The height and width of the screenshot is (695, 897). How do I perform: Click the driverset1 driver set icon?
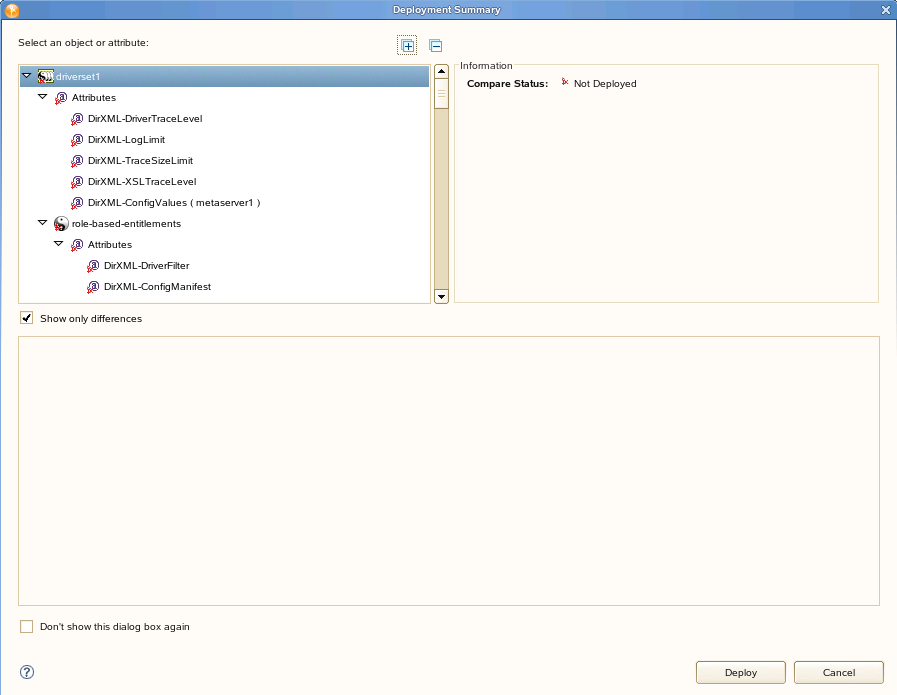[46, 77]
